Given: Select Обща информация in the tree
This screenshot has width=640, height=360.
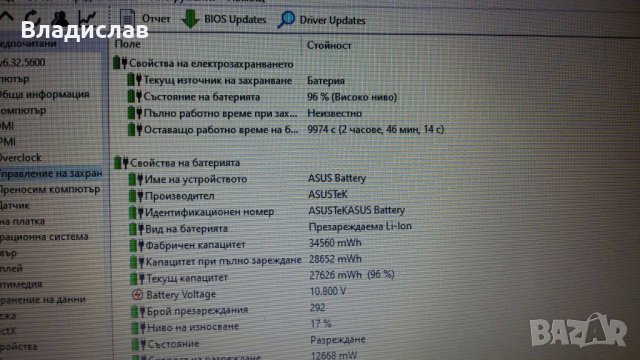Looking at the screenshot, I should click(44, 94).
